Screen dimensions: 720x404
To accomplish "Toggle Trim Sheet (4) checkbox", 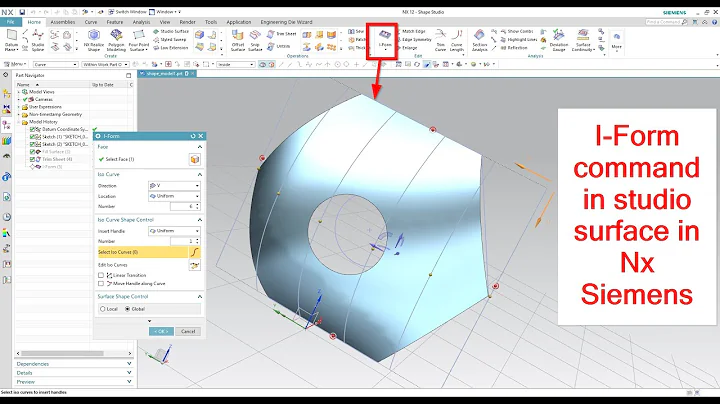I will [x=33, y=159].
